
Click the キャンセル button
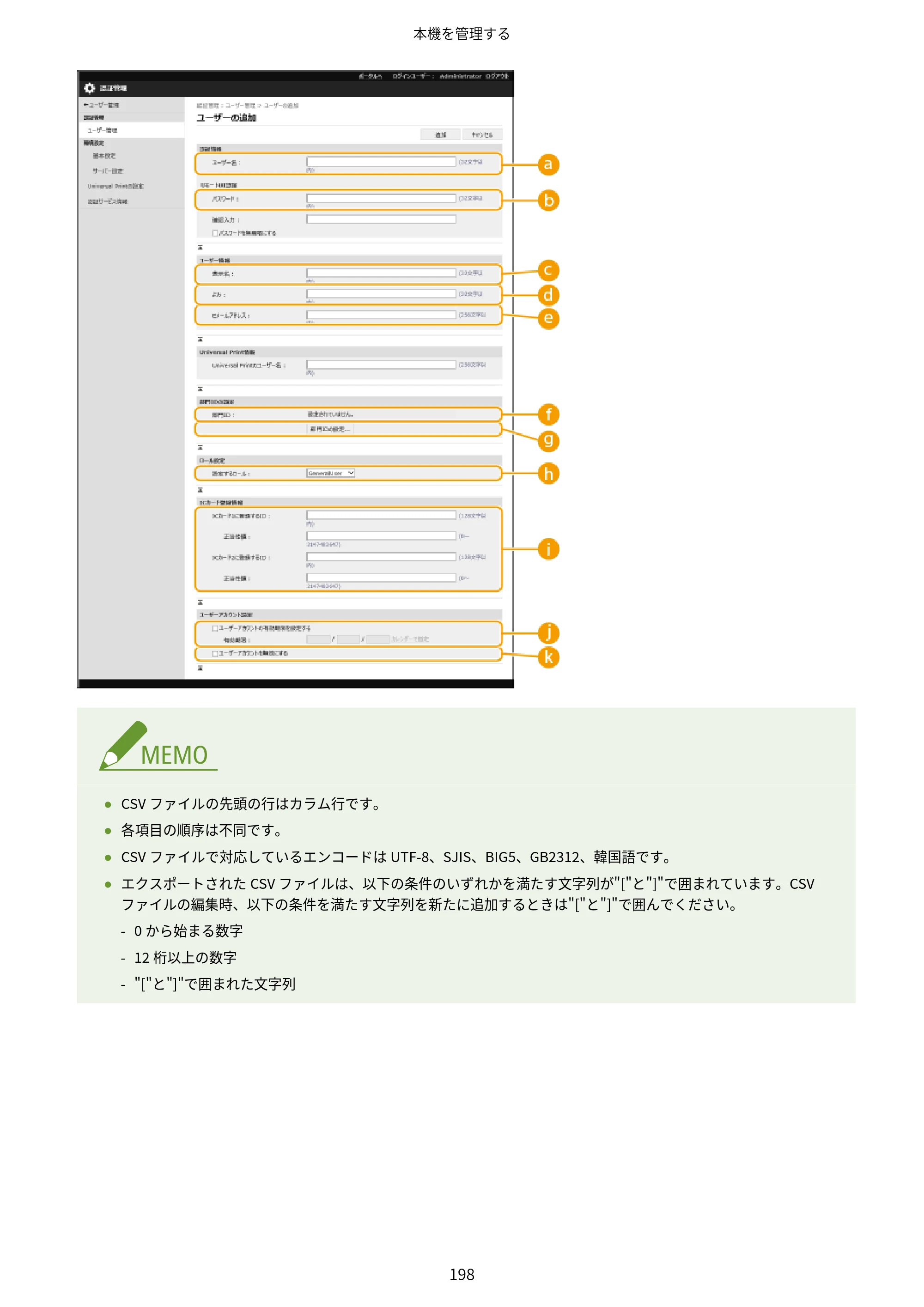(x=482, y=135)
